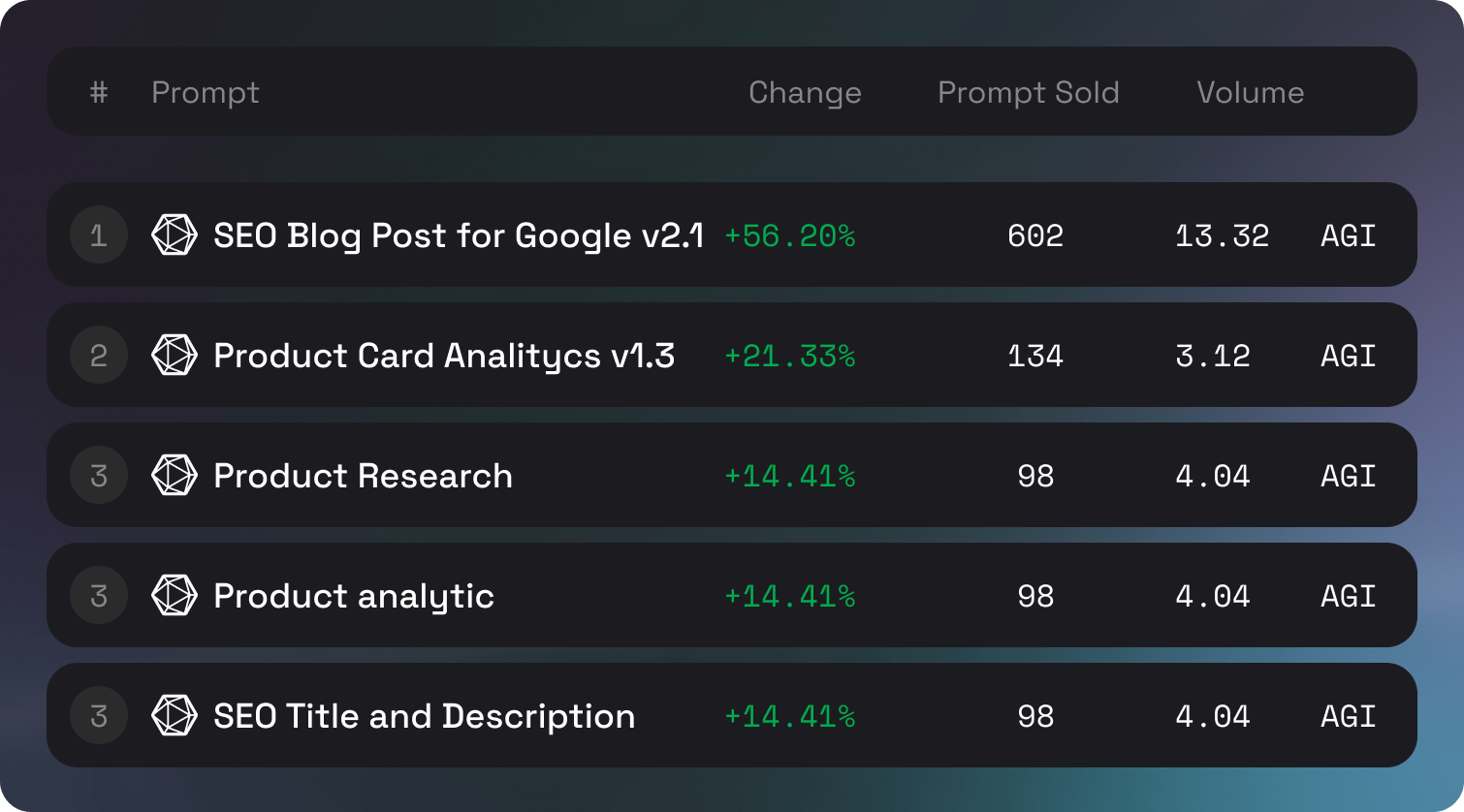
Task: Click the rank 1 badge on the top row
Action: point(98,234)
